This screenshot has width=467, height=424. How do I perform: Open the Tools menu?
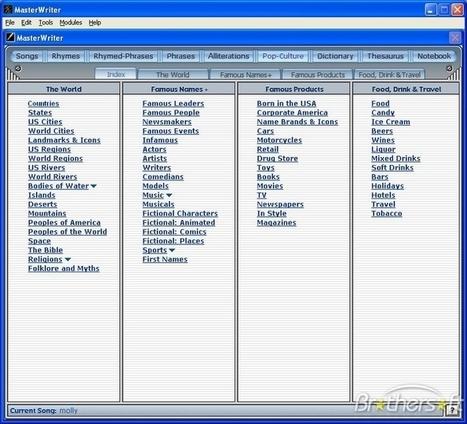pos(46,23)
